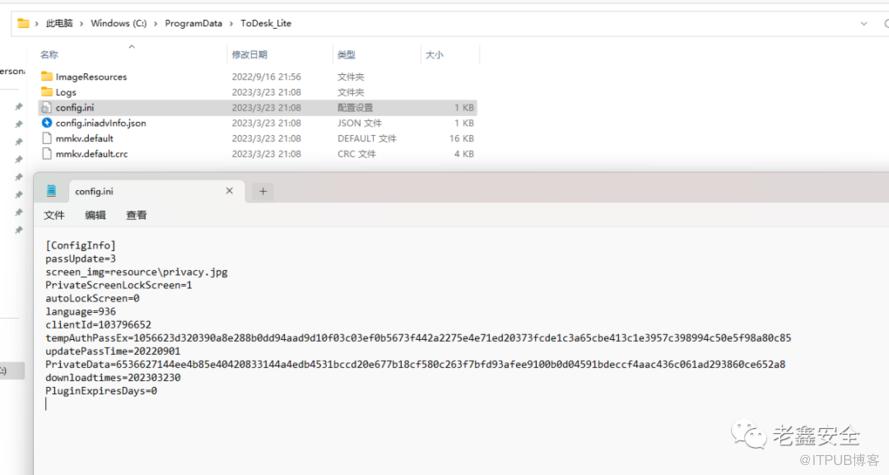889x475 pixels.
Task: Click DEFAULT 文件 type cell
Action: coord(367,138)
